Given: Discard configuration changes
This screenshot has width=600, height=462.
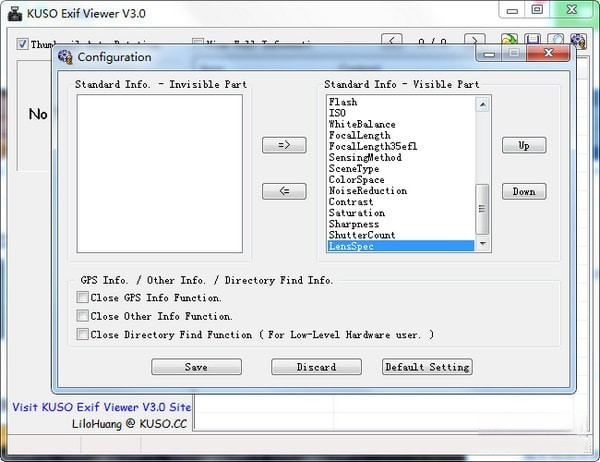Looking at the screenshot, I should [x=316, y=367].
